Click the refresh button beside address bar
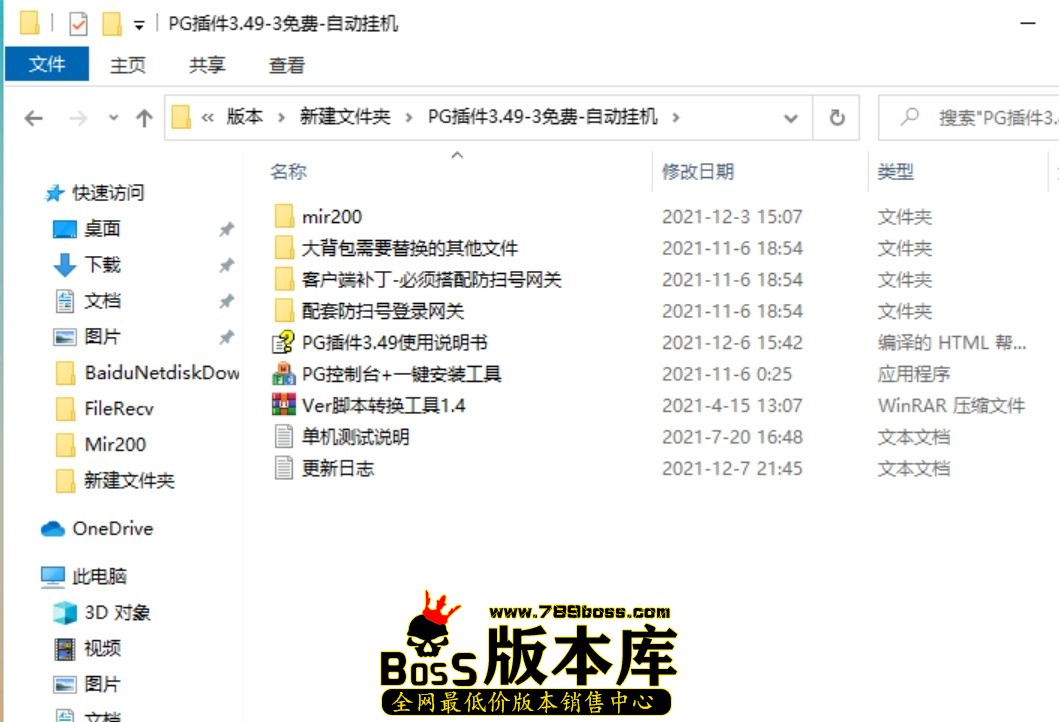The height and width of the screenshot is (722, 1059). tap(837, 118)
